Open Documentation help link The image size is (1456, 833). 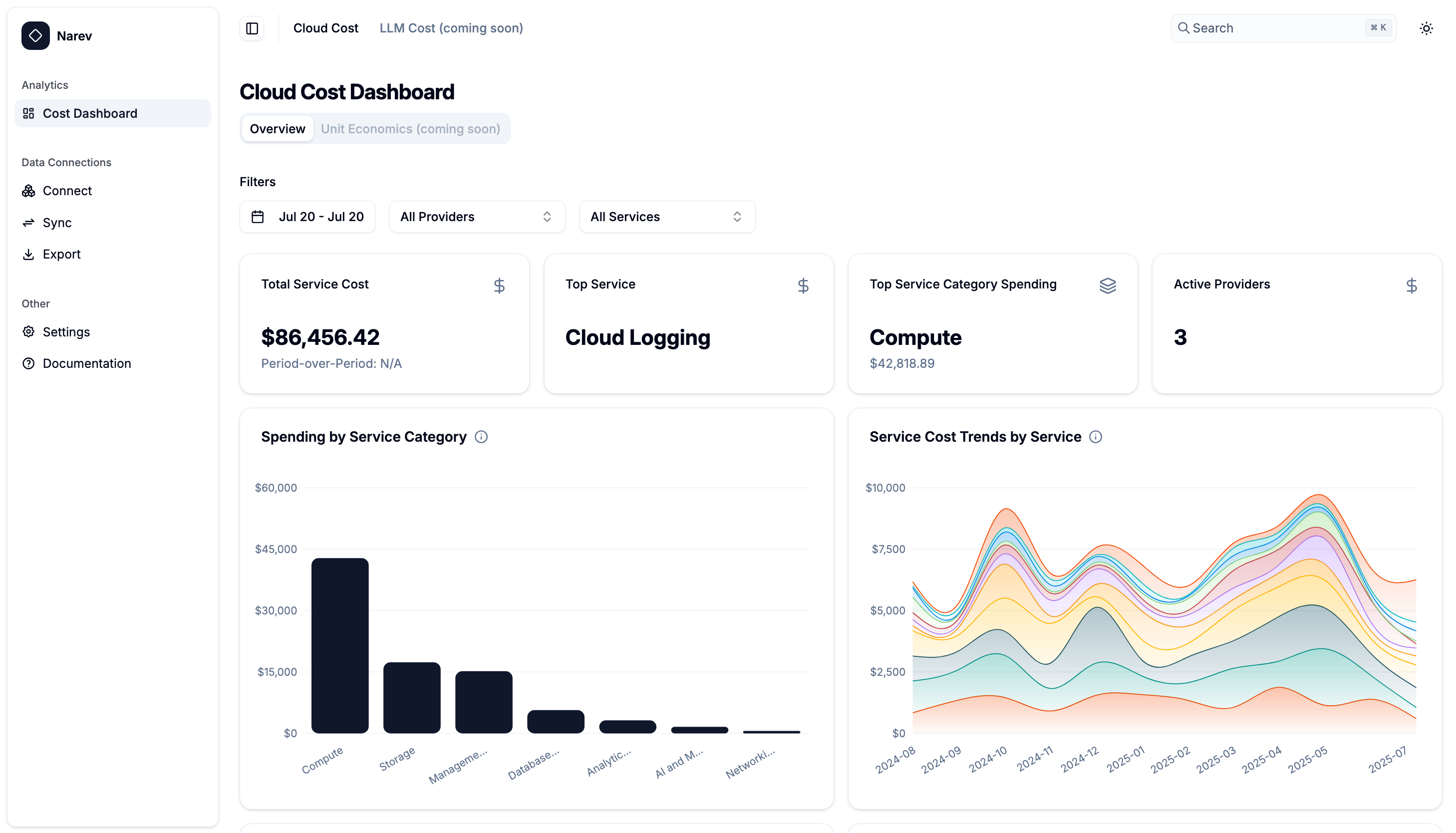pyautogui.click(x=86, y=363)
